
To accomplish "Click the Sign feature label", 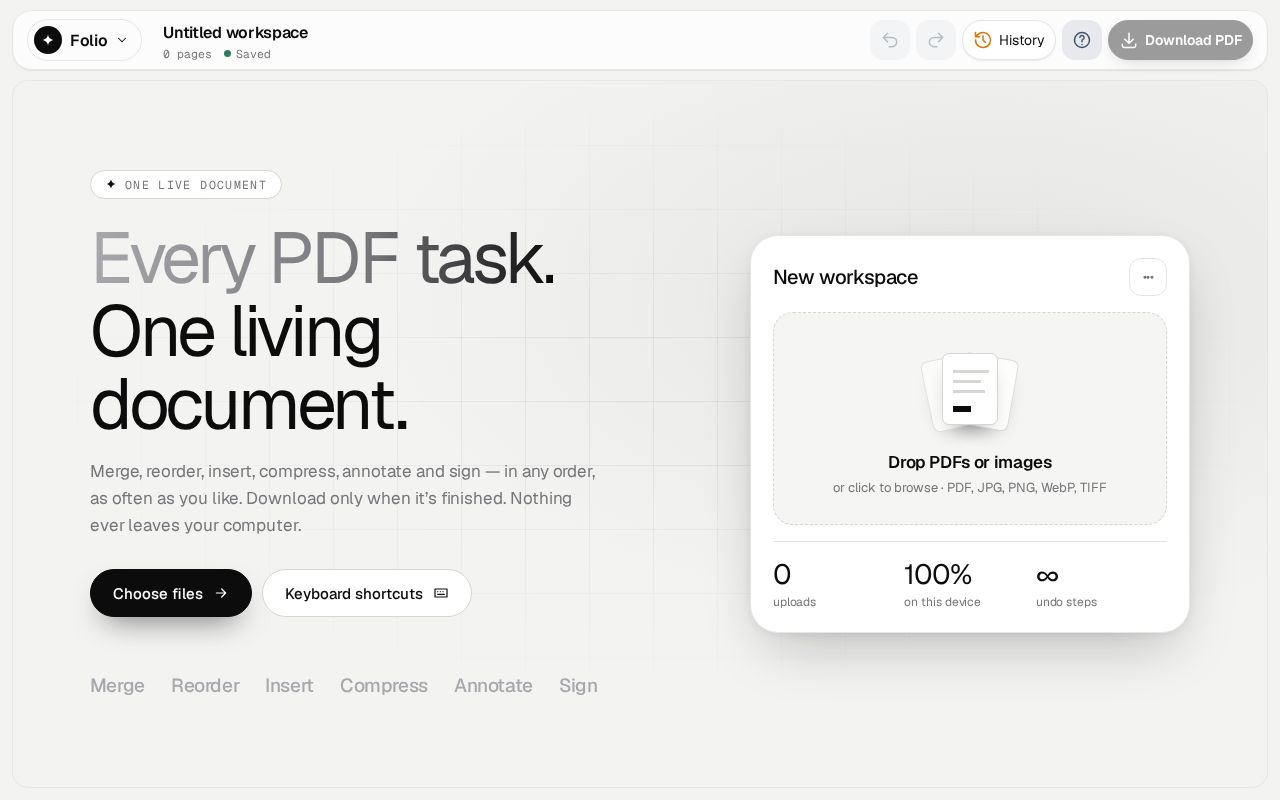I will [578, 685].
